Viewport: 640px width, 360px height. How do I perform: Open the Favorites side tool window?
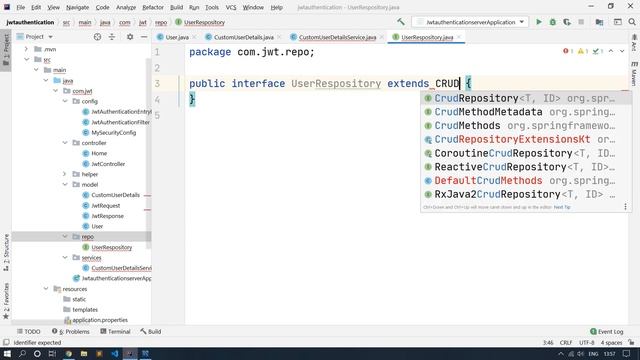pyautogui.click(x=6, y=301)
